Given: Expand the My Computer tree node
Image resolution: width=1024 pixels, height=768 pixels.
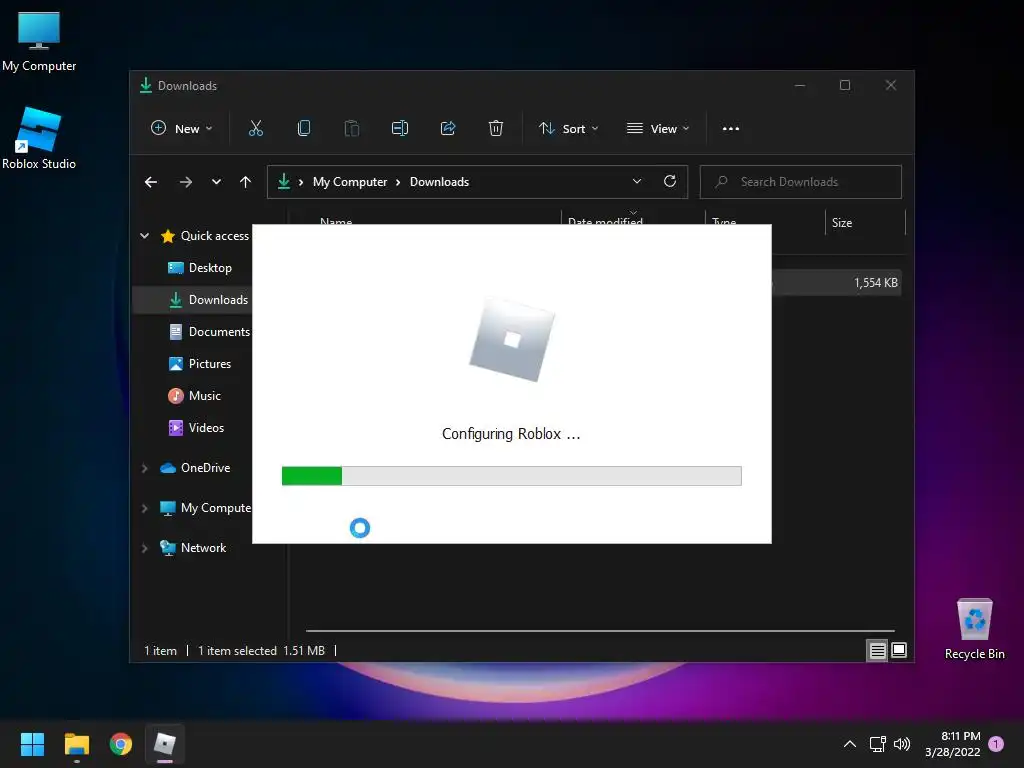Looking at the screenshot, I should tap(144, 508).
